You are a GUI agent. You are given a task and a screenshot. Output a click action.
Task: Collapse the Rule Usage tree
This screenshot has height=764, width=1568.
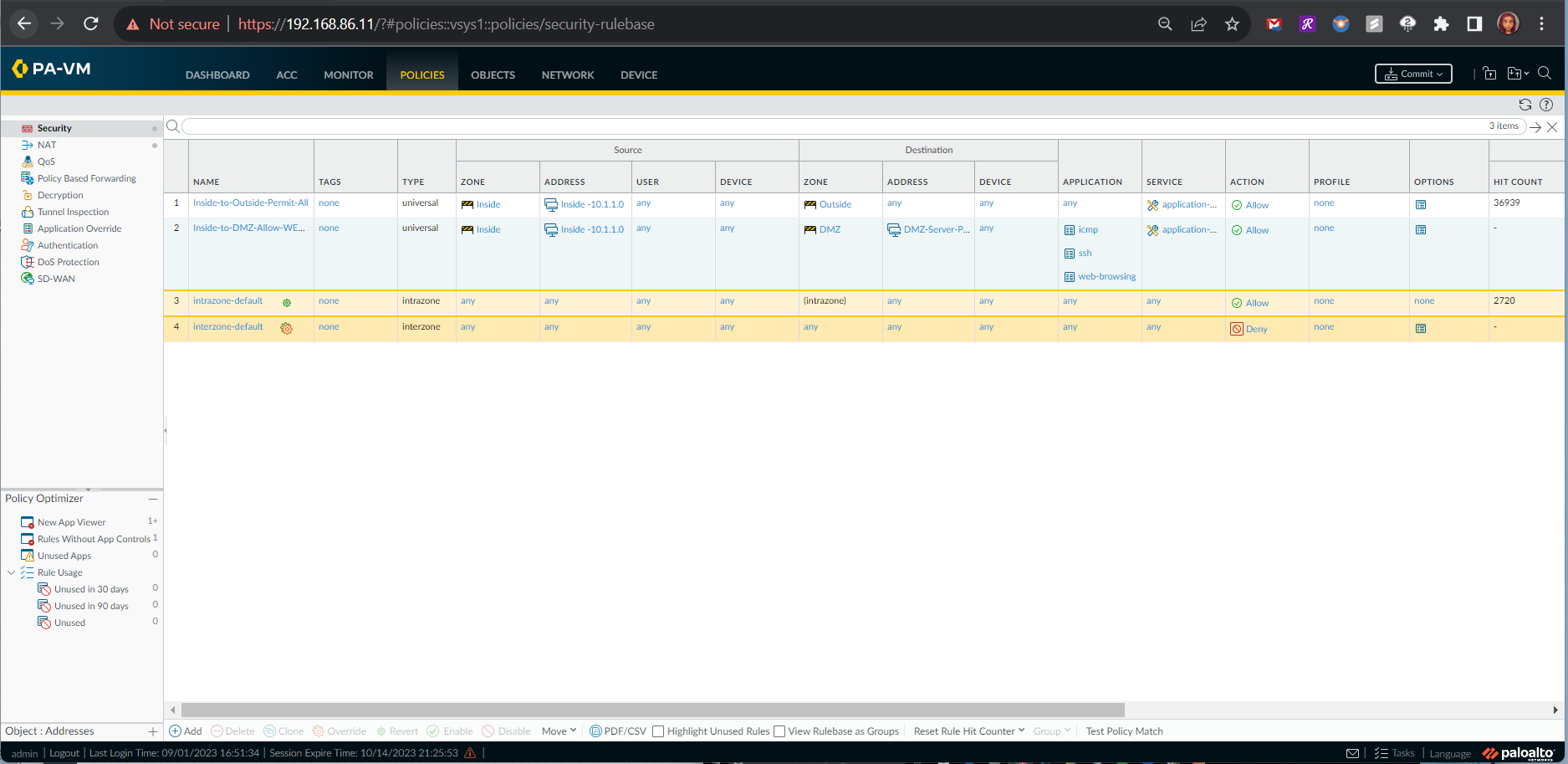coord(11,572)
